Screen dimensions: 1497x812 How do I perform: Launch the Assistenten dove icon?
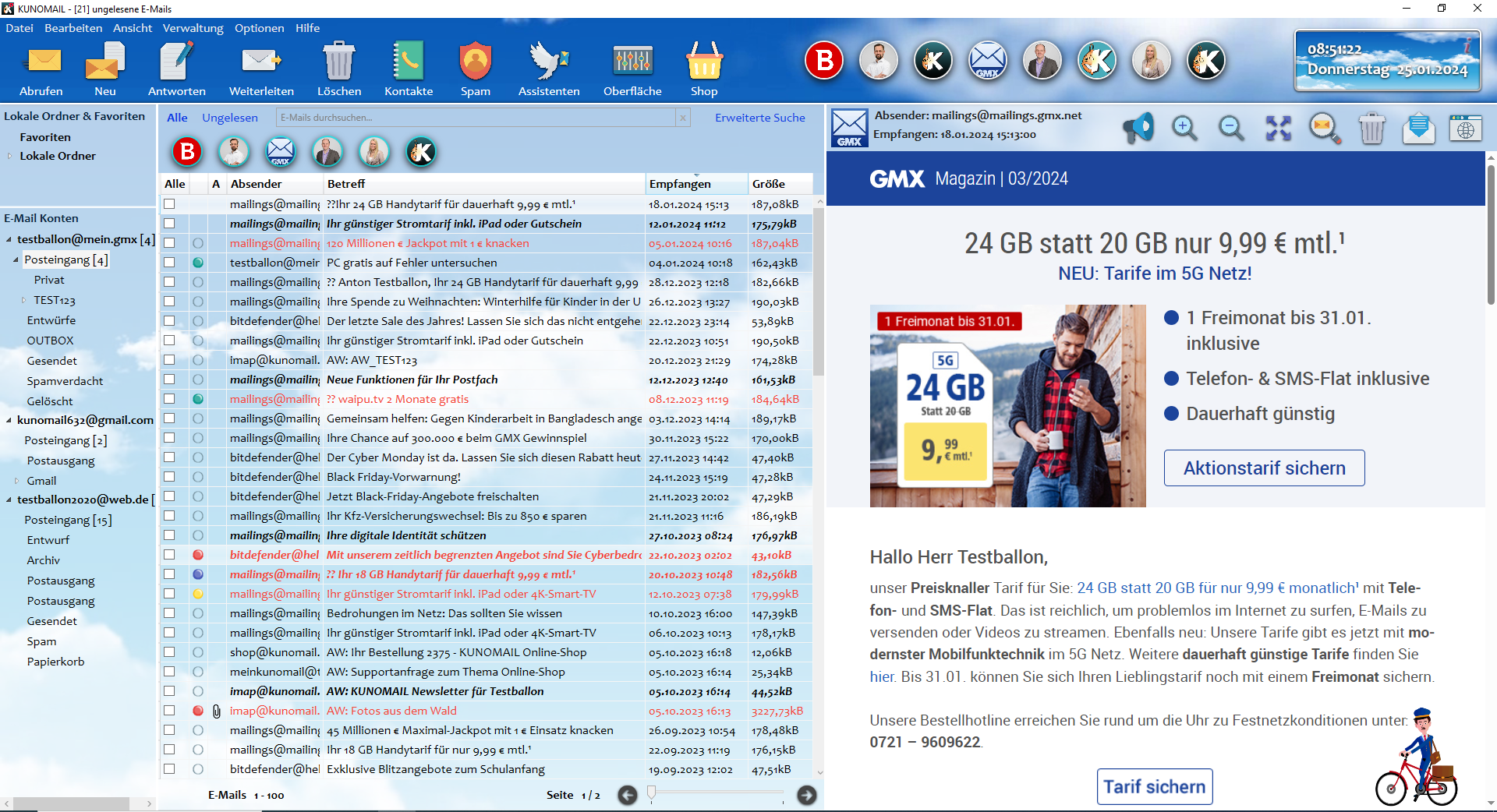549,69
